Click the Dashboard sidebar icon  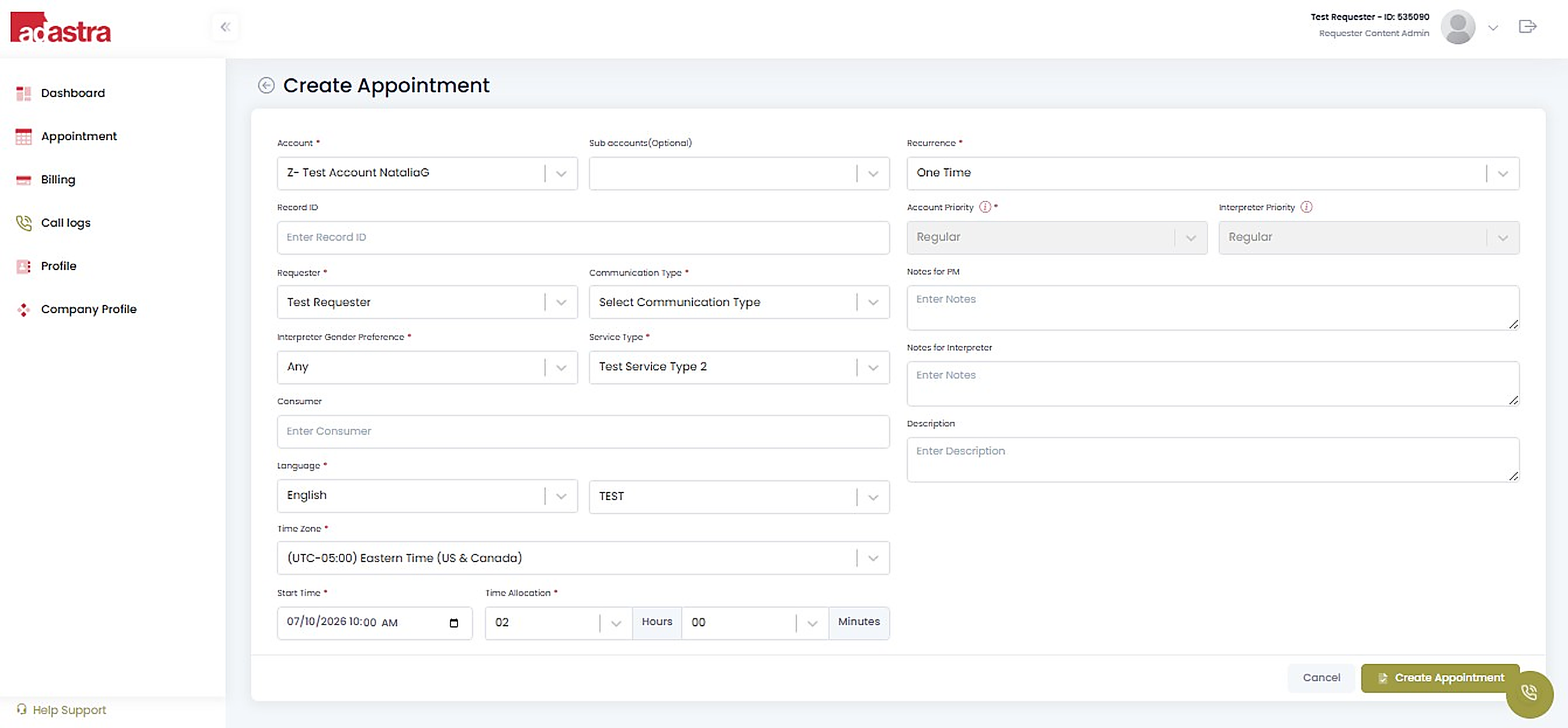point(23,93)
